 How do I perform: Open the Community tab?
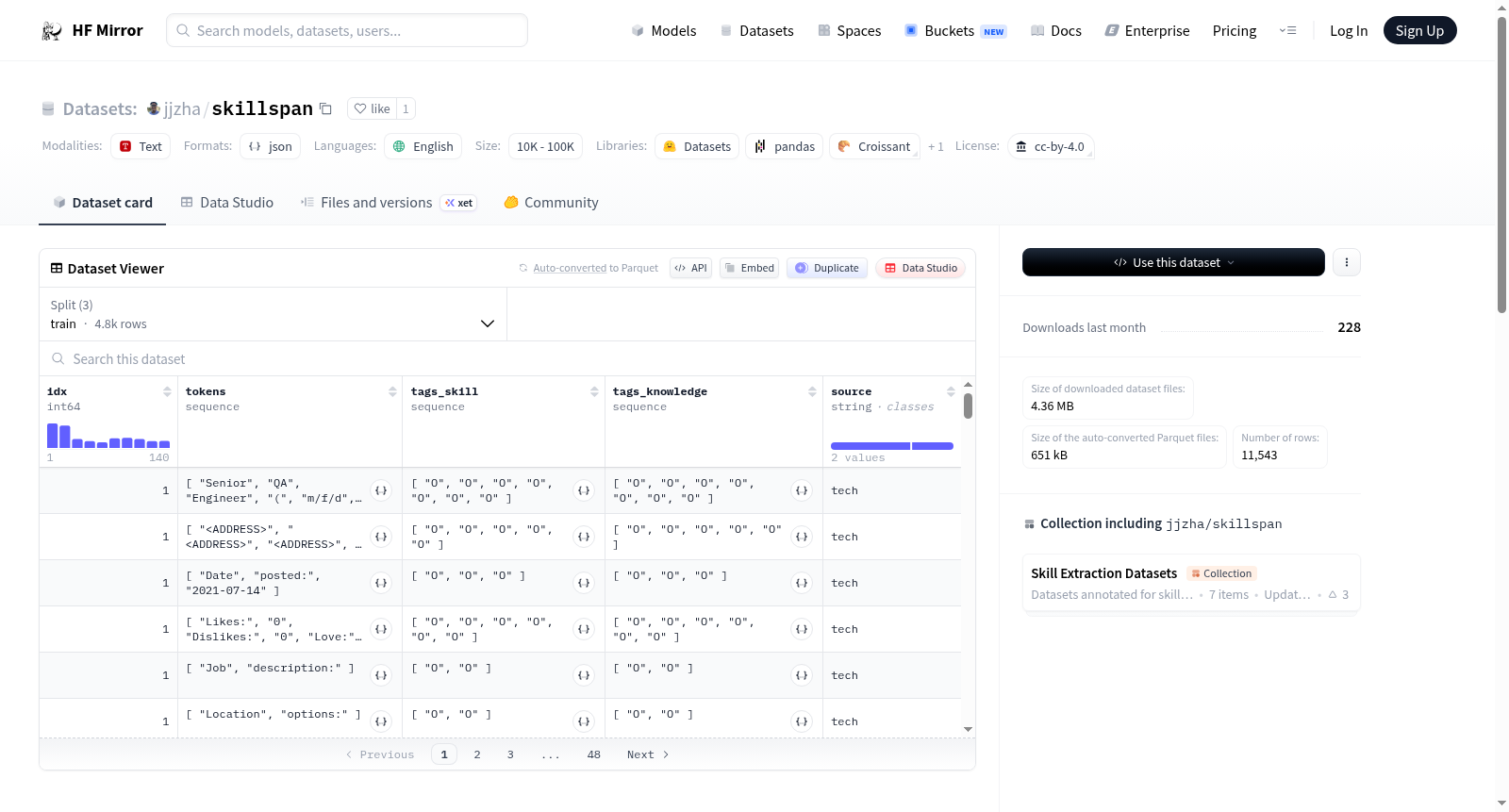pos(552,203)
